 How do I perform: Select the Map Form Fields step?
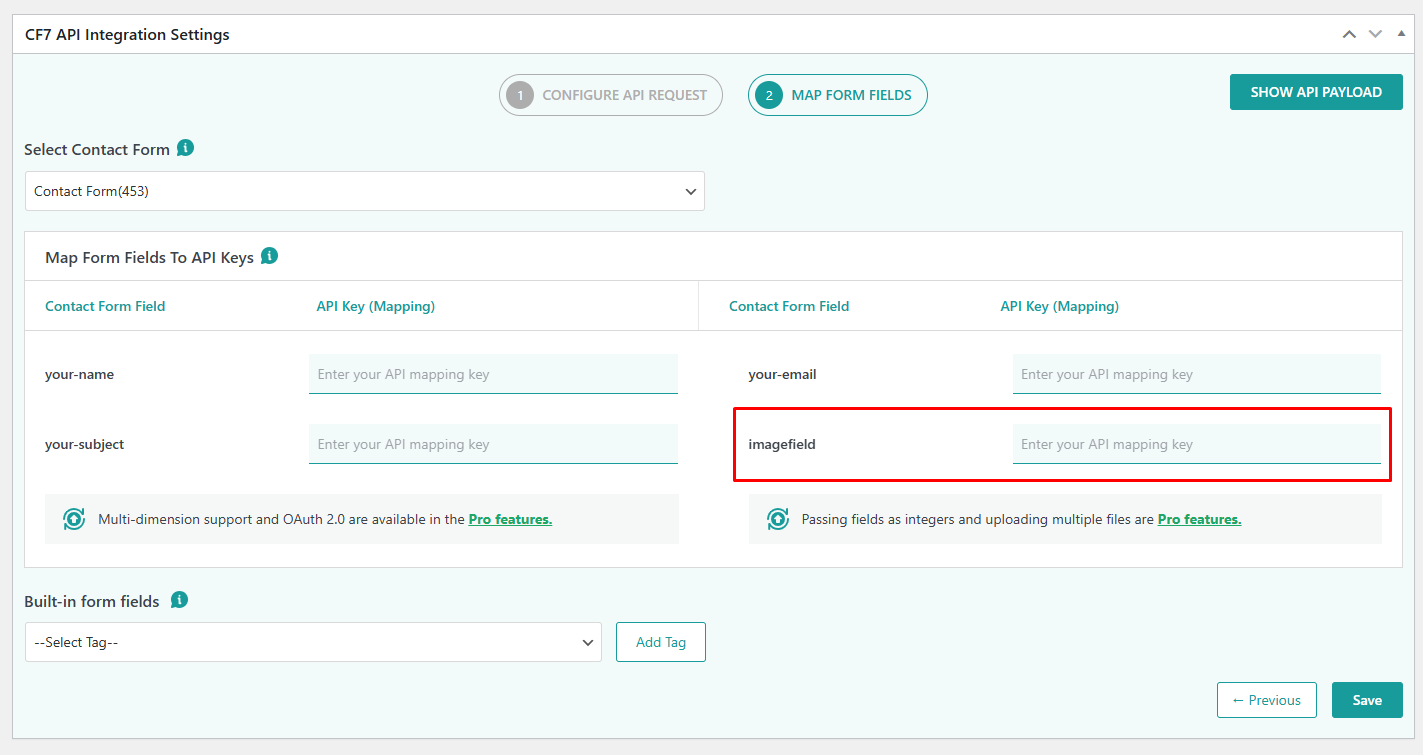pos(837,95)
